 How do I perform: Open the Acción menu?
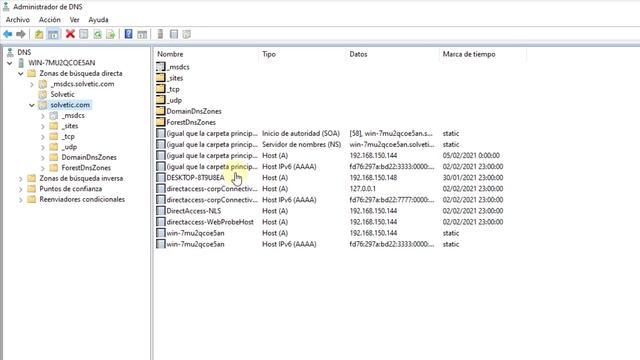[x=49, y=20]
